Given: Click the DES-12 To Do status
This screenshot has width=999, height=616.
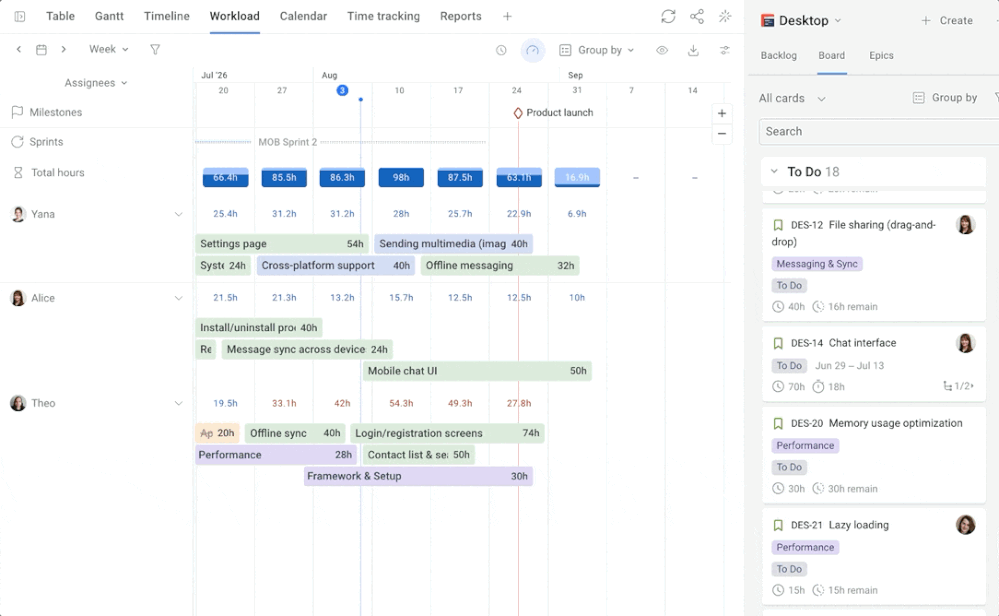Looking at the screenshot, I should pyautogui.click(x=789, y=285).
